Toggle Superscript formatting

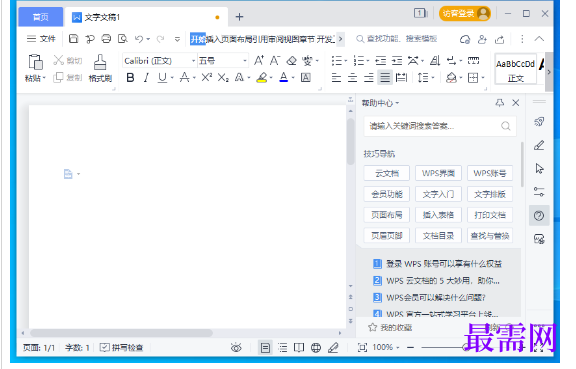coord(206,77)
